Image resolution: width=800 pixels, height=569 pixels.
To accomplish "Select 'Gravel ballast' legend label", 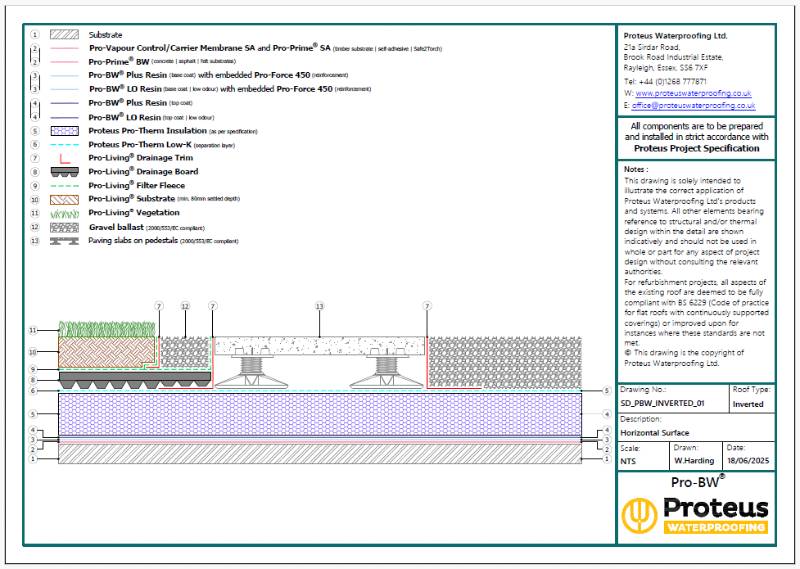I will [x=116, y=227].
